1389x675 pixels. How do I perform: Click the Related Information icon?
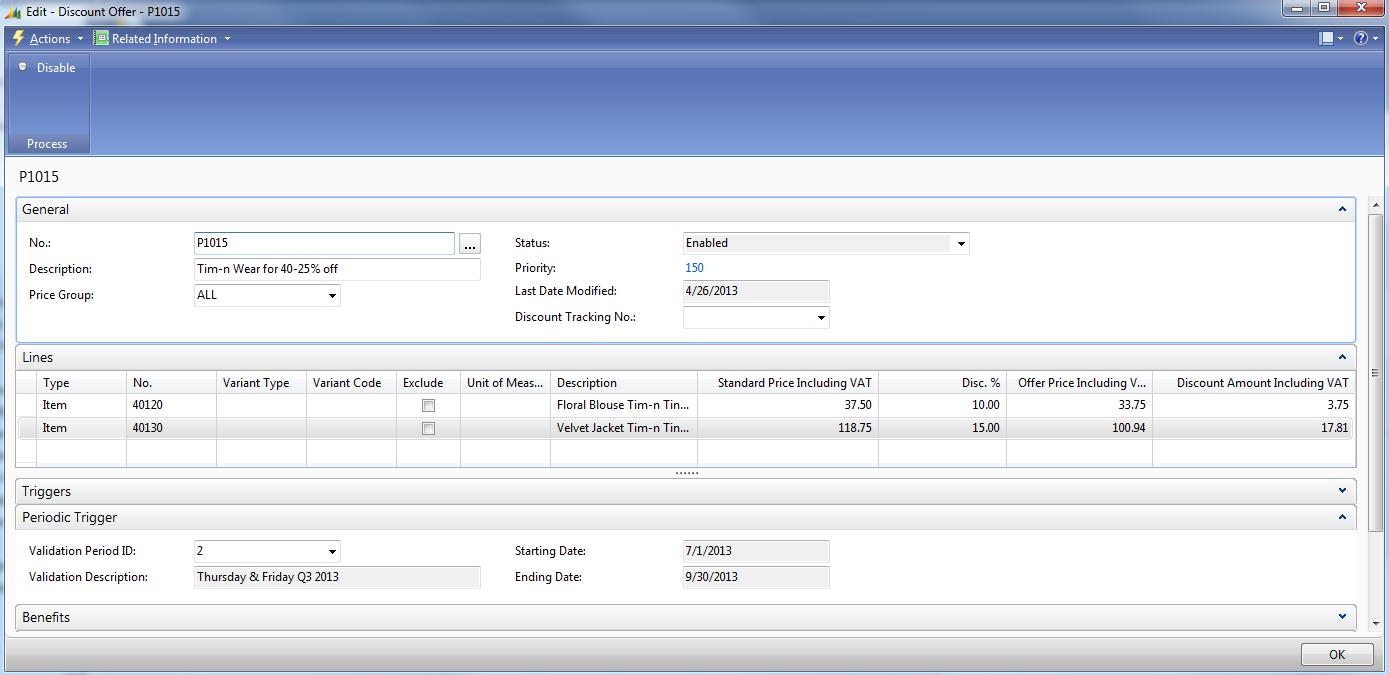click(101, 38)
